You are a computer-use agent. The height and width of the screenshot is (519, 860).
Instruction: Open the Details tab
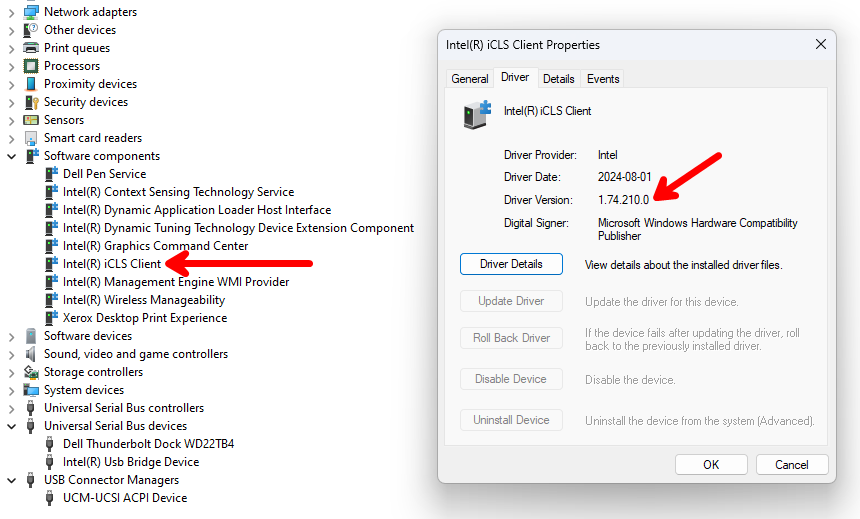click(558, 78)
